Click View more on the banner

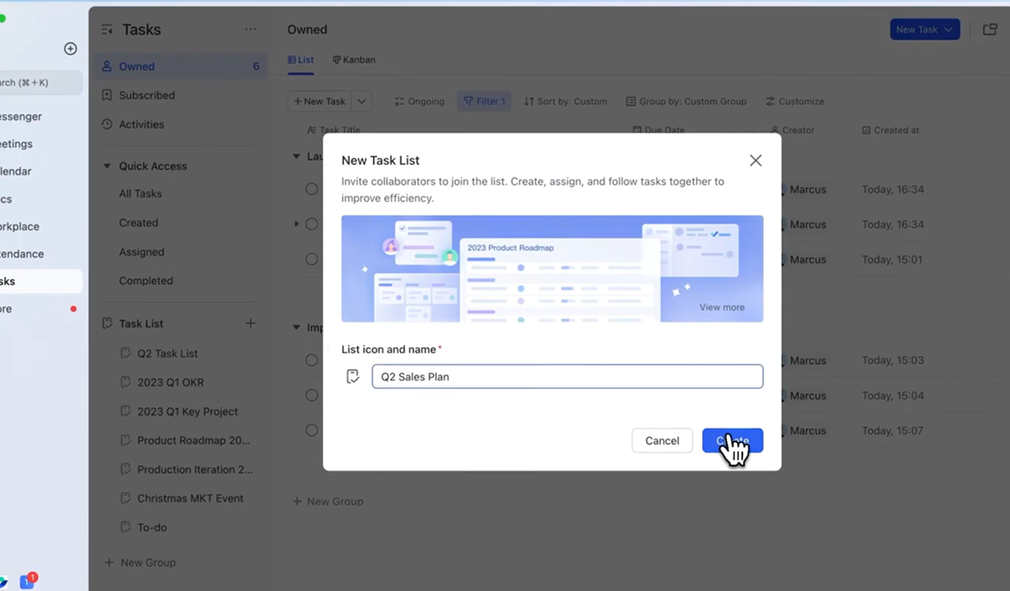721,307
